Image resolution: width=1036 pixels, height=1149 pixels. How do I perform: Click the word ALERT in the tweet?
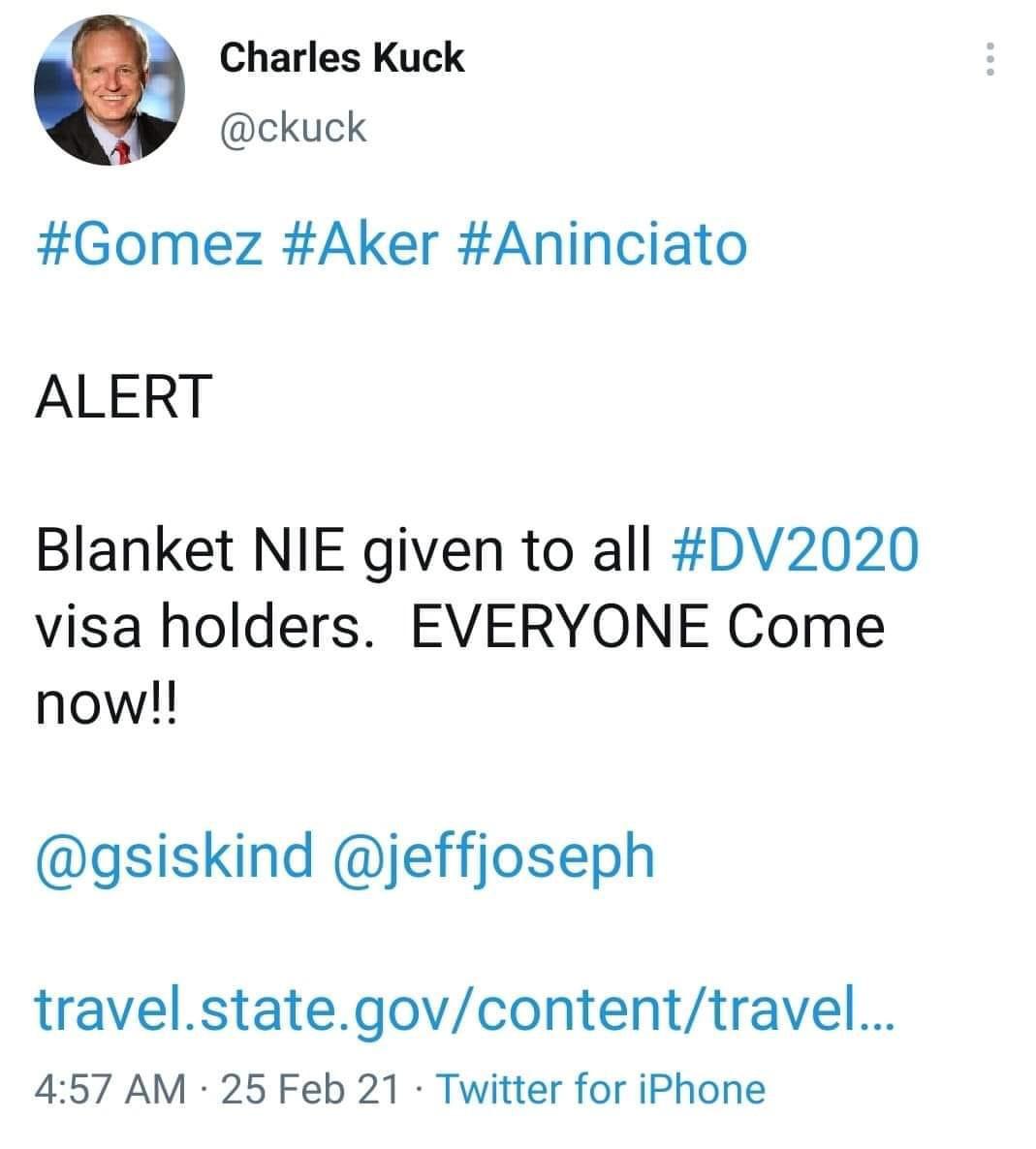123,397
